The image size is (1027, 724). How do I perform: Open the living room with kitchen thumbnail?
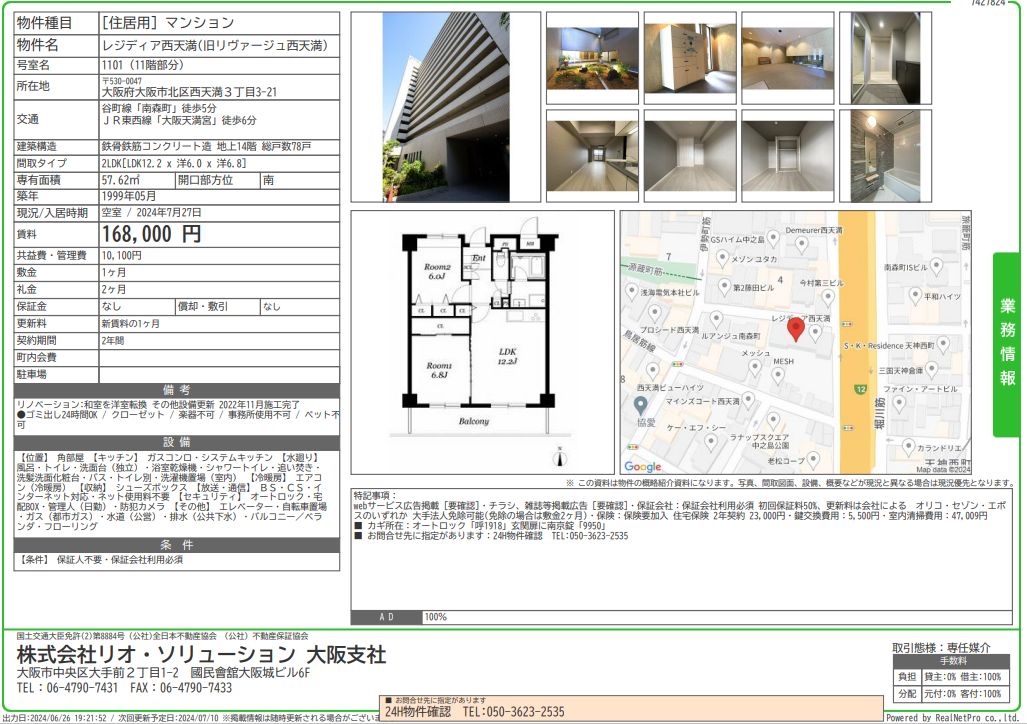[592, 156]
